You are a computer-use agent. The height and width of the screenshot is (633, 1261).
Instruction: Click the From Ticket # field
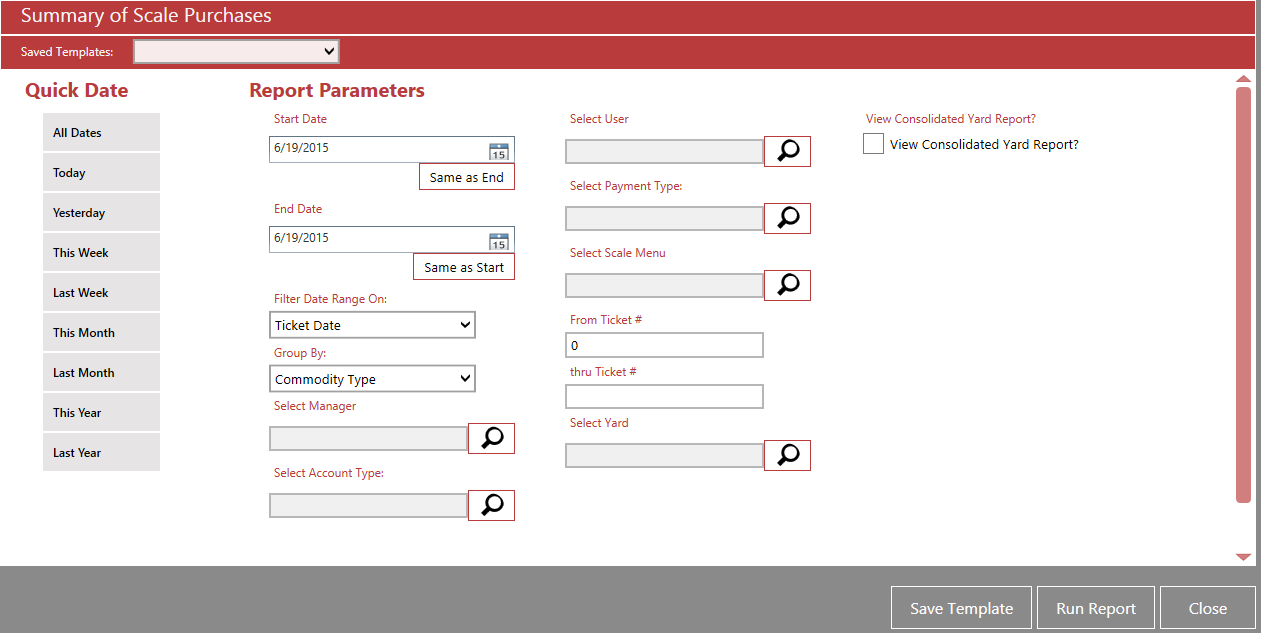[664, 345]
